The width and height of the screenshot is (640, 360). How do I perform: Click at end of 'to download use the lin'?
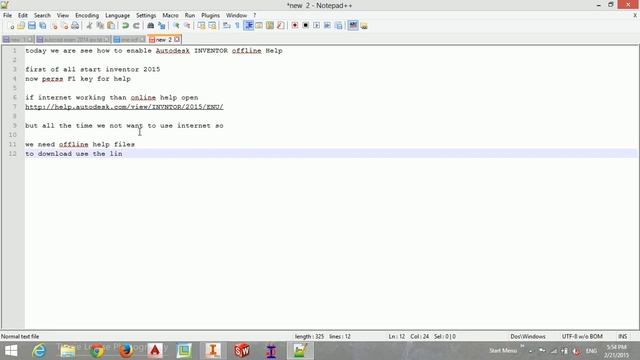tap(122, 154)
